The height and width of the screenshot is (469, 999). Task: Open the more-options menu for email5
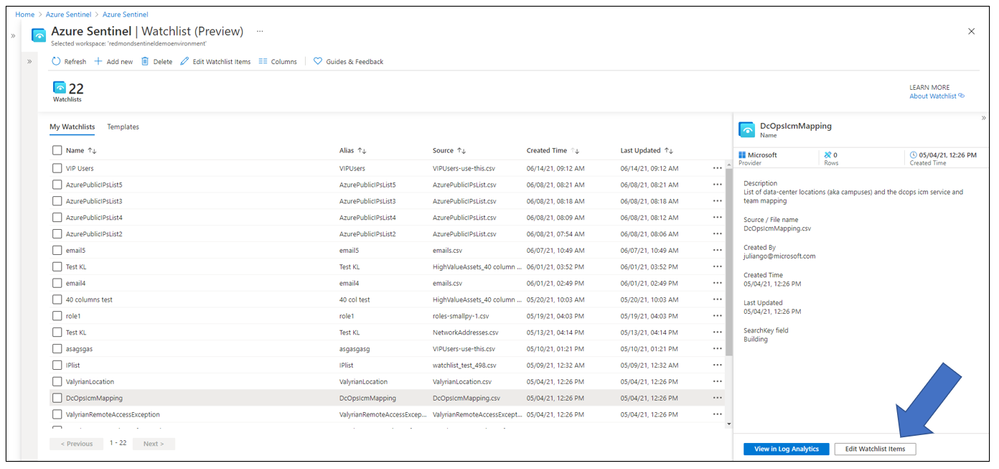[x=718, y=250]
